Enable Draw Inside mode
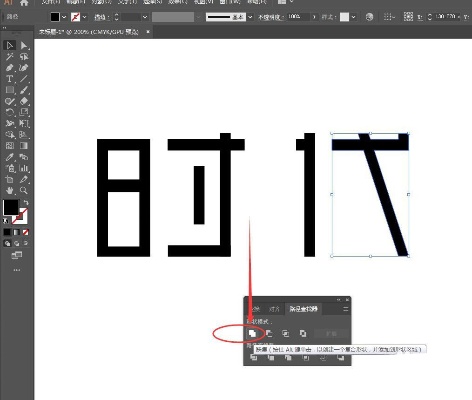Image resolution: width=472 pixels, height=400 pixels. tap(26, 243)
